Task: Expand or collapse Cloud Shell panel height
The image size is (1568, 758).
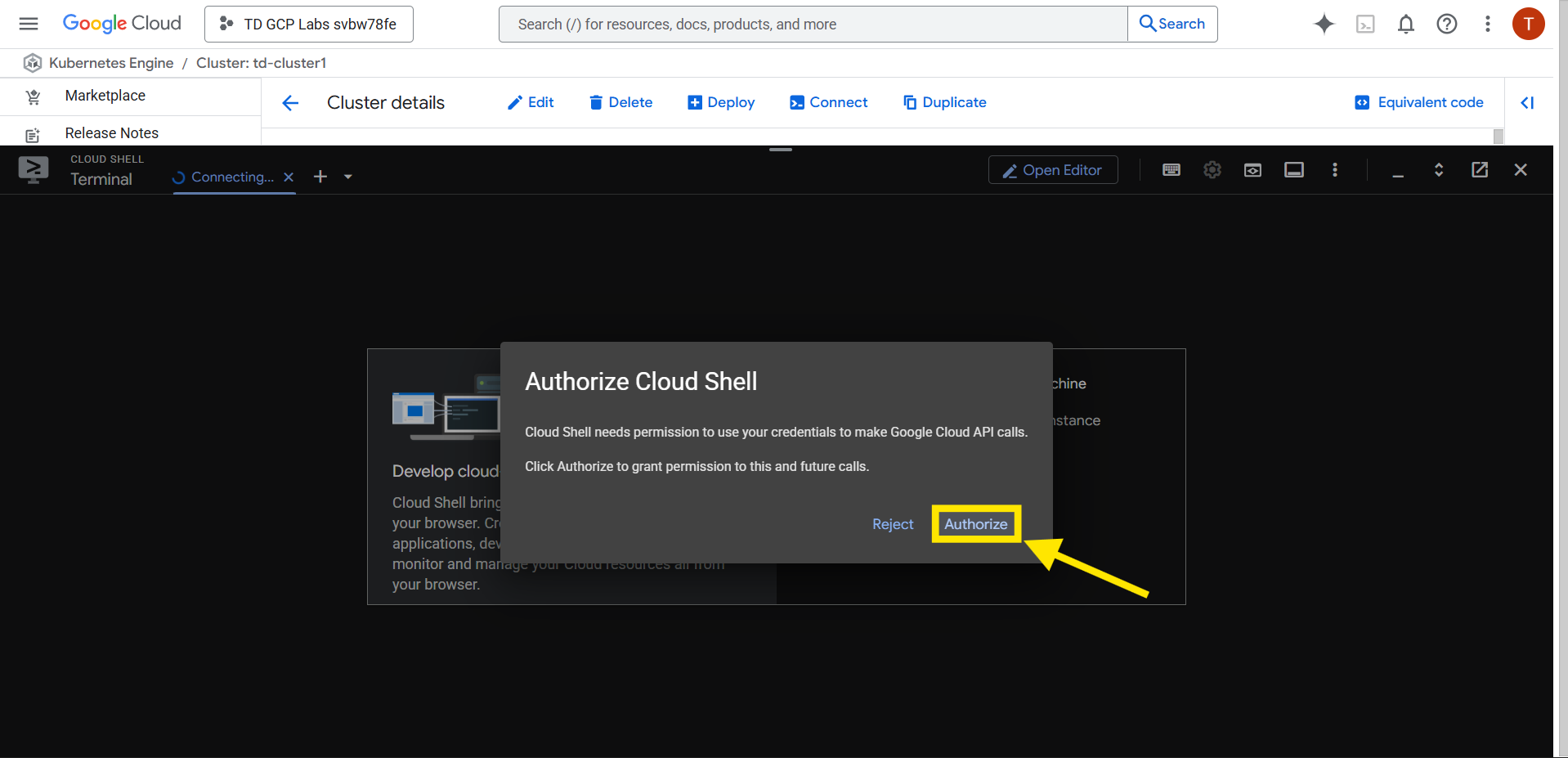Action: pyautogui.click(x=1438, y=170)
